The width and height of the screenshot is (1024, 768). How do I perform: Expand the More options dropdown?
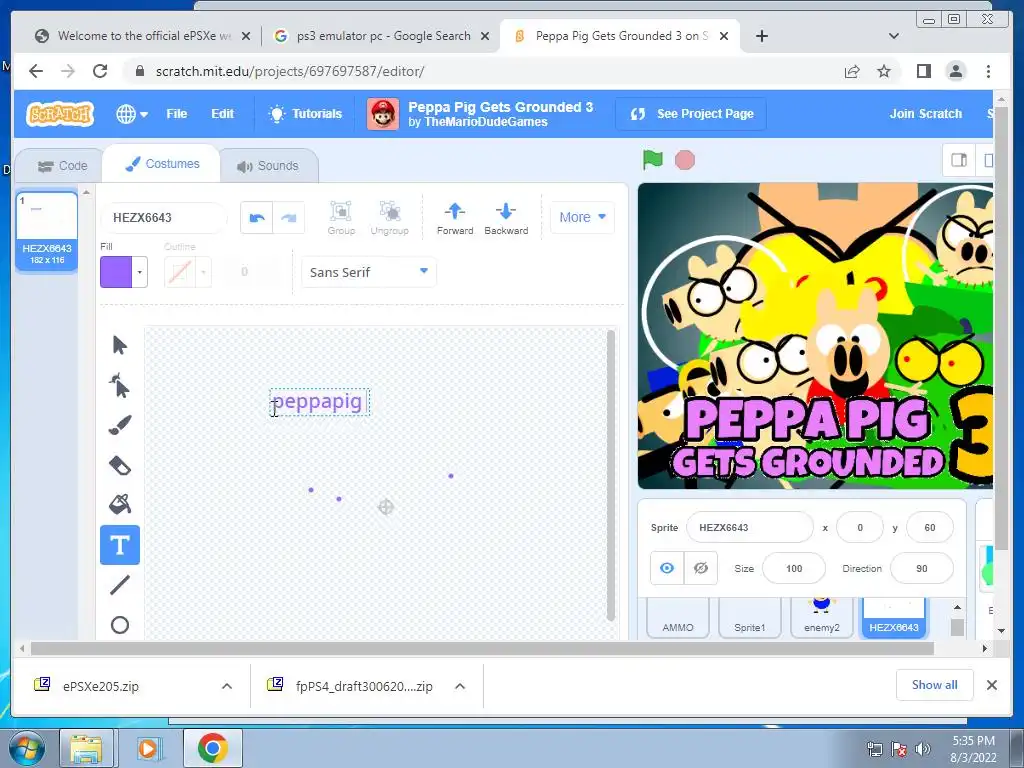(582, 217)
